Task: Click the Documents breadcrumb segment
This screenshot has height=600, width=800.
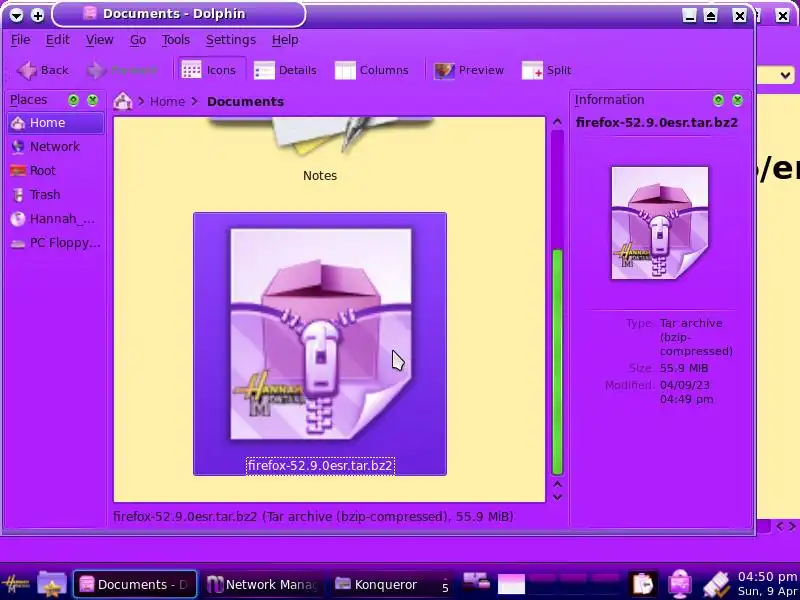Action: [245, 102]
